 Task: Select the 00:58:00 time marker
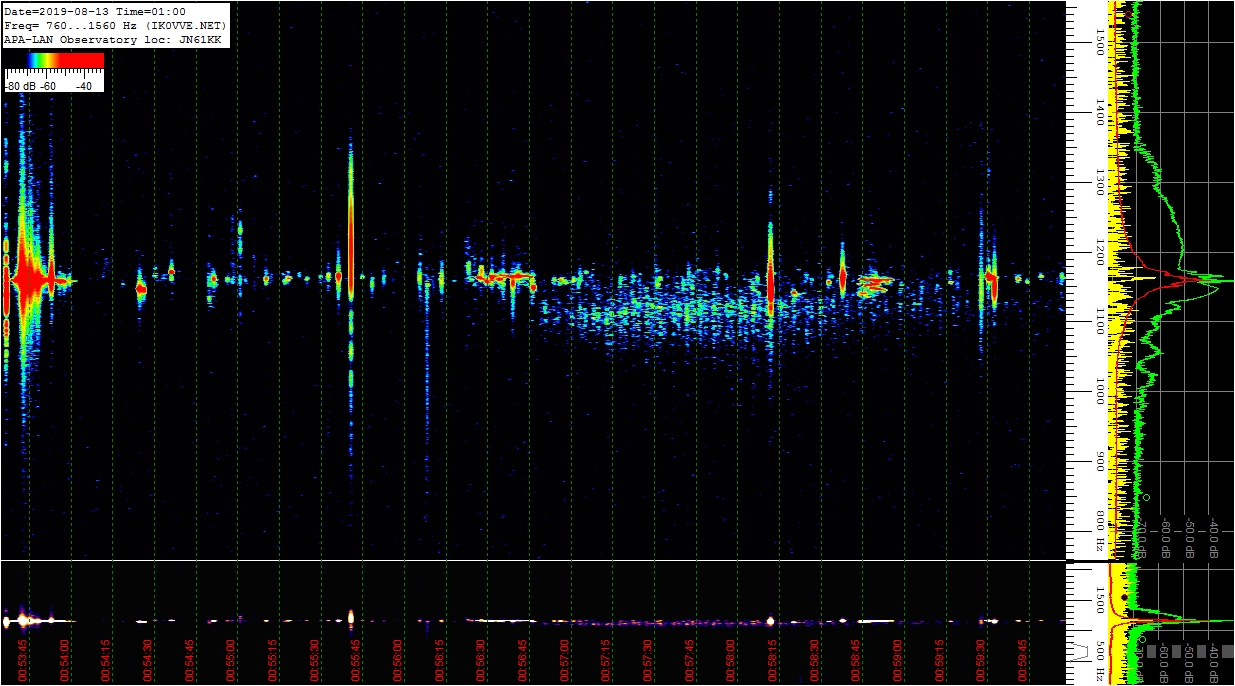click(731, 660)
